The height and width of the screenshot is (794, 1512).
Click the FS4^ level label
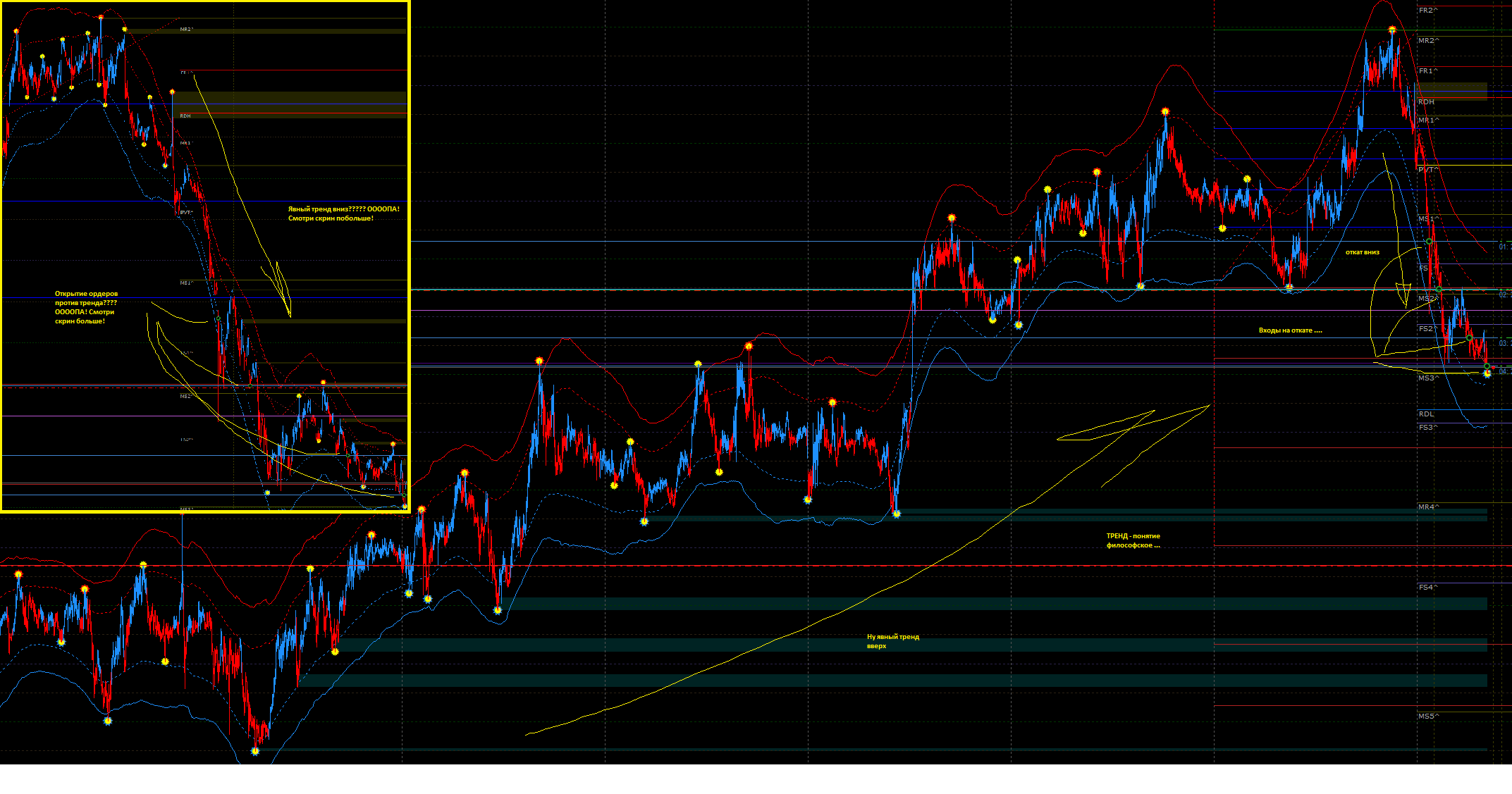(x=1428, y=588)
